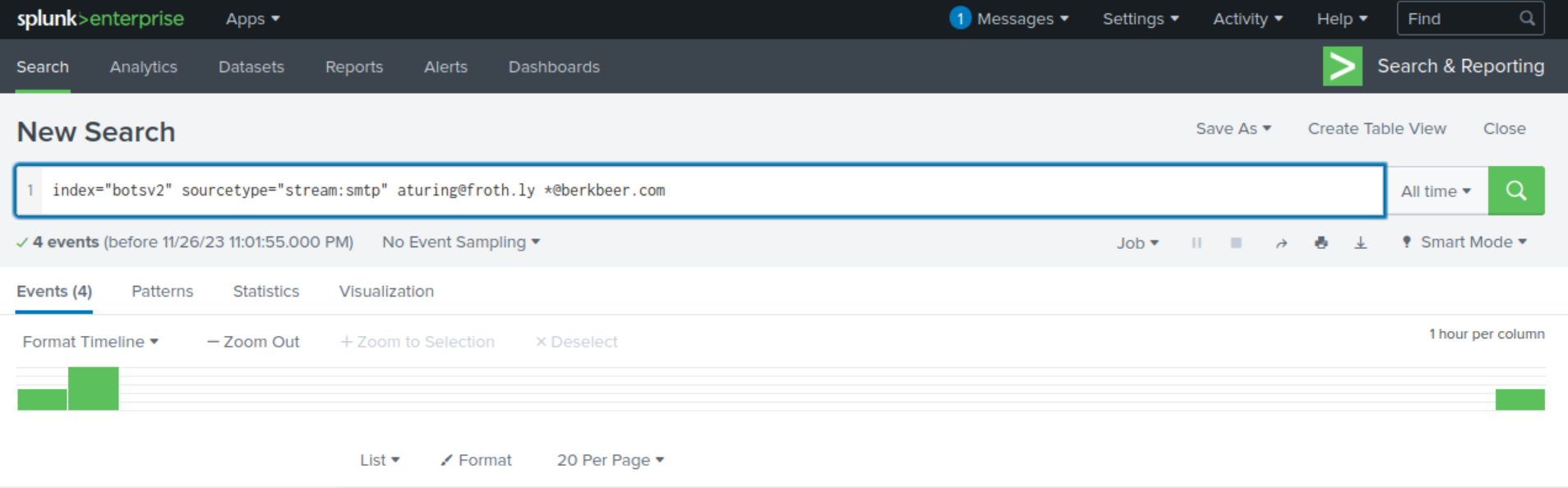Change the All time range picker
Viewport: 1568px width, 488px height.
[1436, 191]
